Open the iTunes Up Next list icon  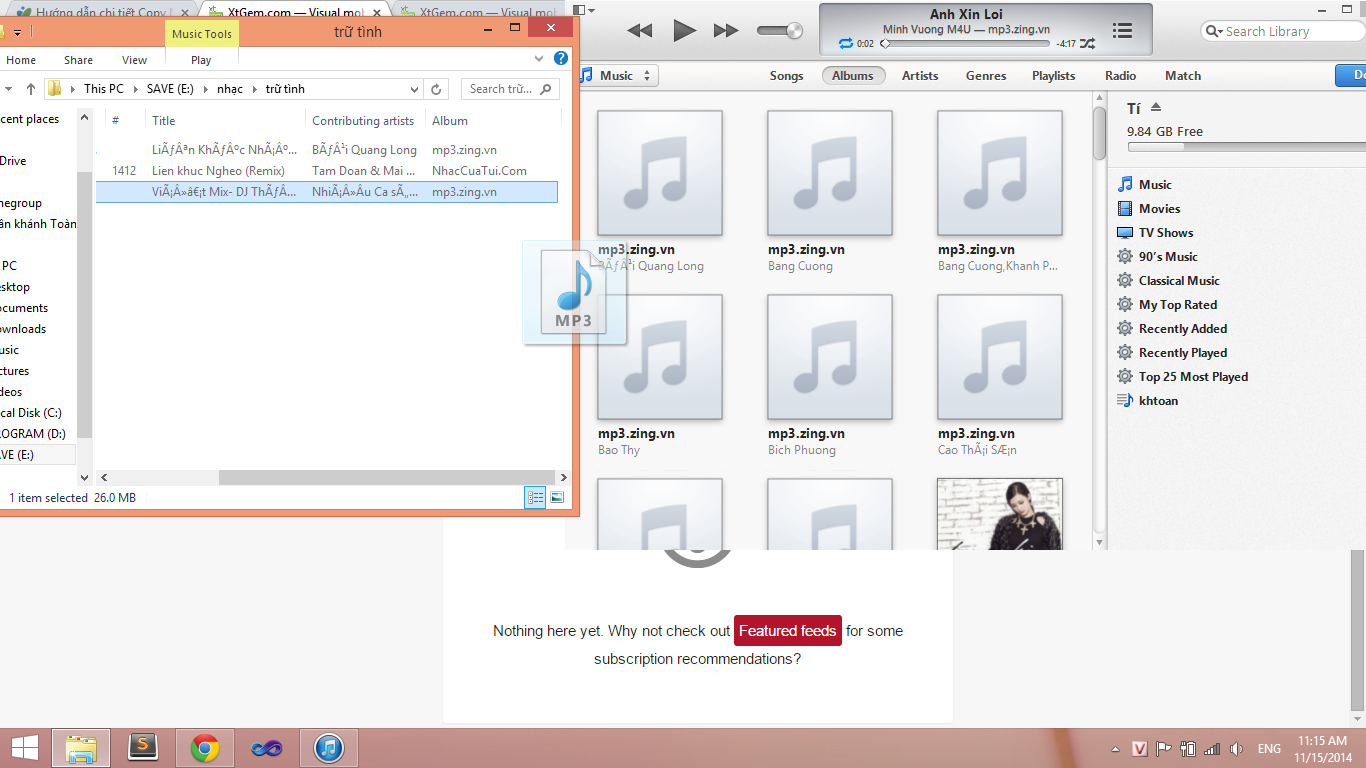point(1122,31)
